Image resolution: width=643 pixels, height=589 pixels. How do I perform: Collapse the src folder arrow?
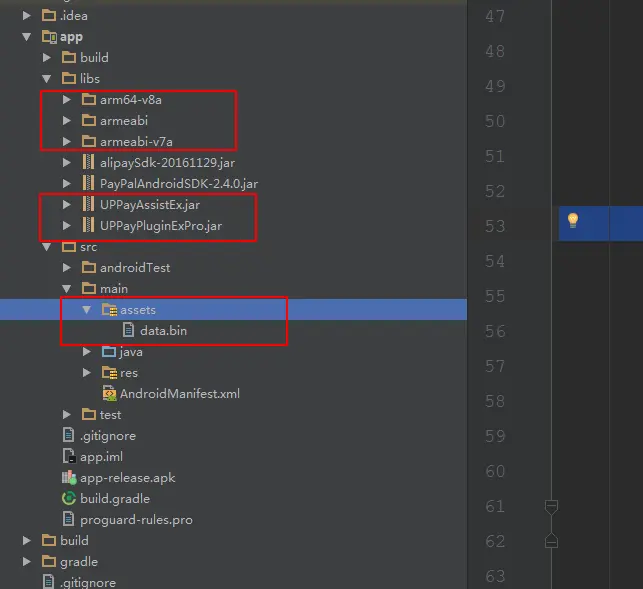[x=47, y=247]
